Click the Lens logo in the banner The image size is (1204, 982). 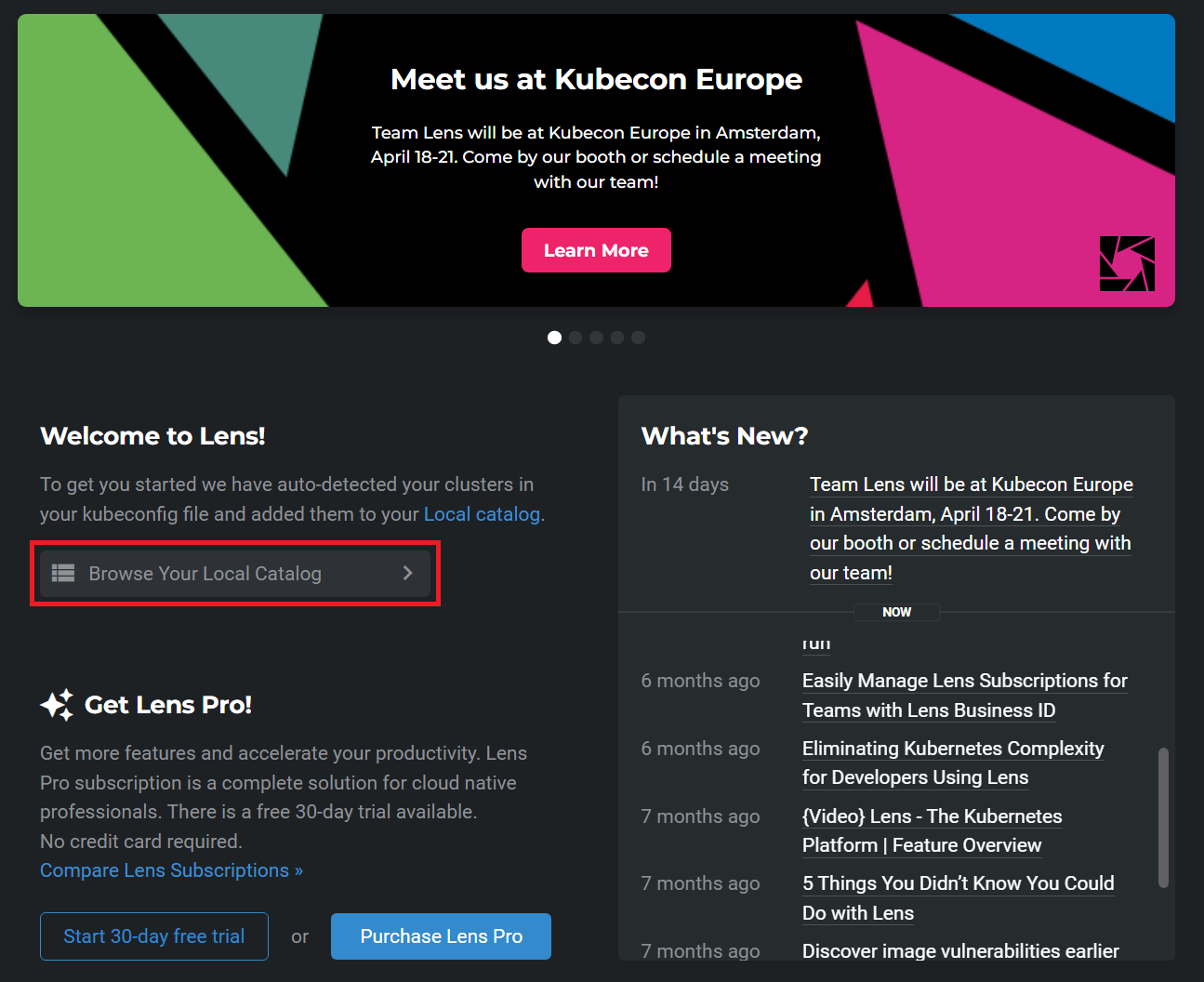[x=1127, y=264]
